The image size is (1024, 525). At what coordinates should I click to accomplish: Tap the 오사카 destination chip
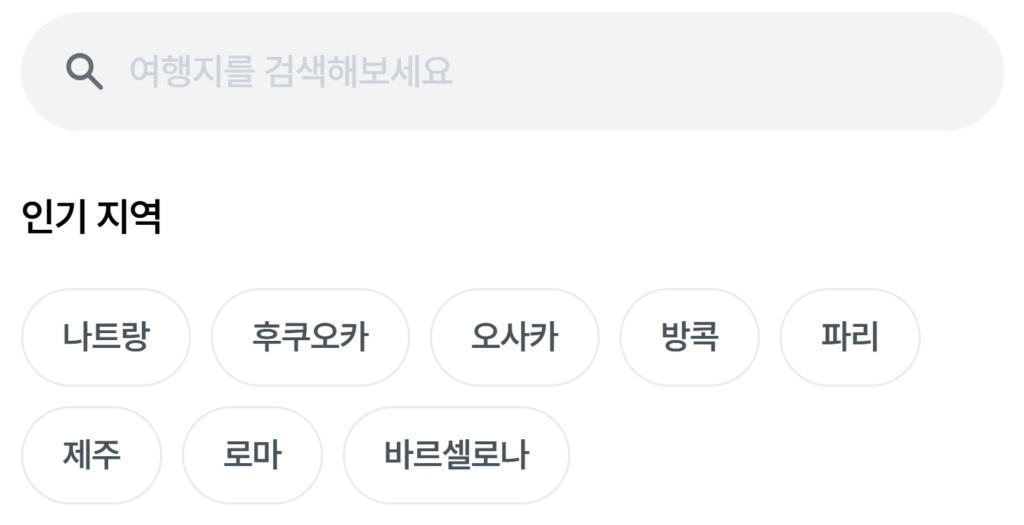pyautogui.click(x=515, y=337)
